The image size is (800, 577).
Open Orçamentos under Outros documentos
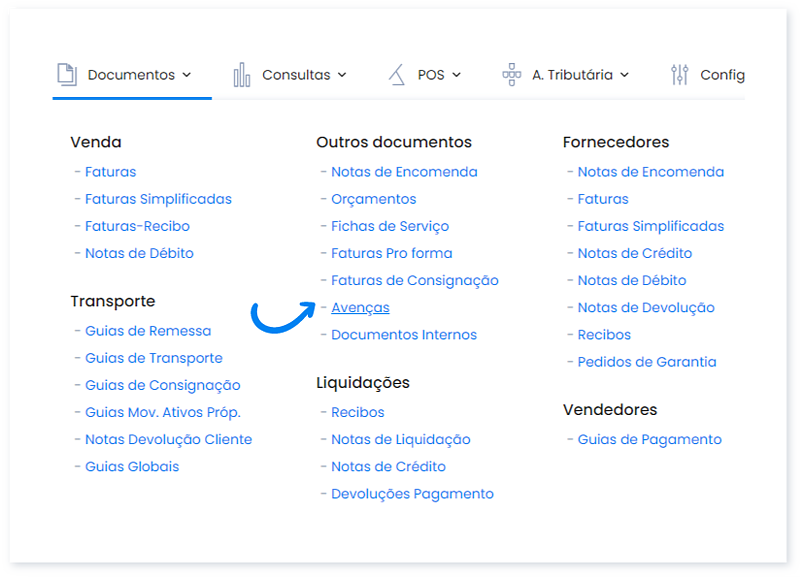[x=373, y=199]
